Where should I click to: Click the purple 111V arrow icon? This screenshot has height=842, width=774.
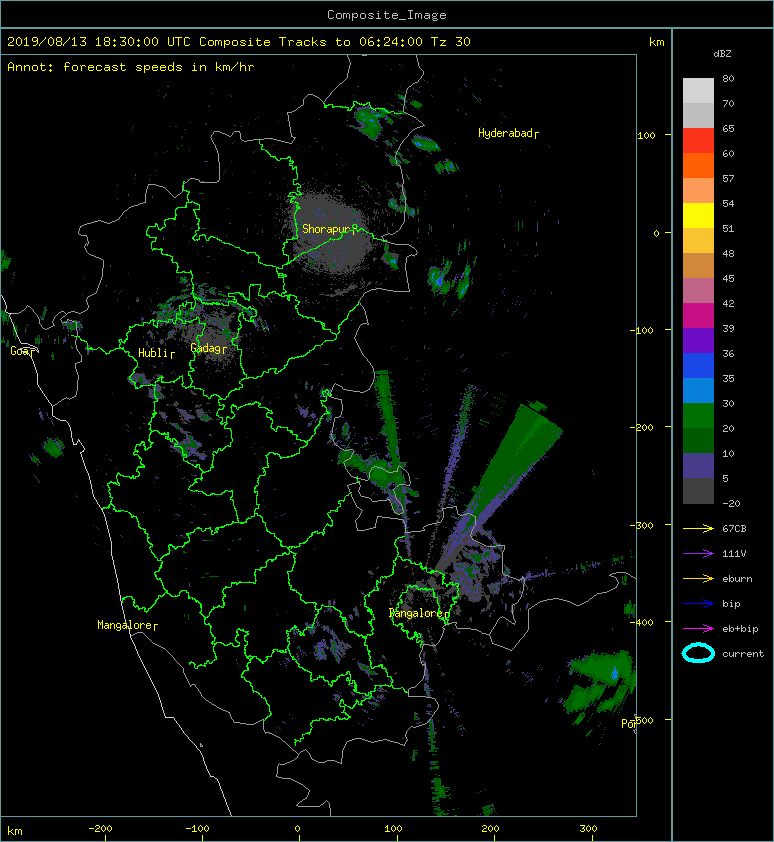[x=698, y=554]
